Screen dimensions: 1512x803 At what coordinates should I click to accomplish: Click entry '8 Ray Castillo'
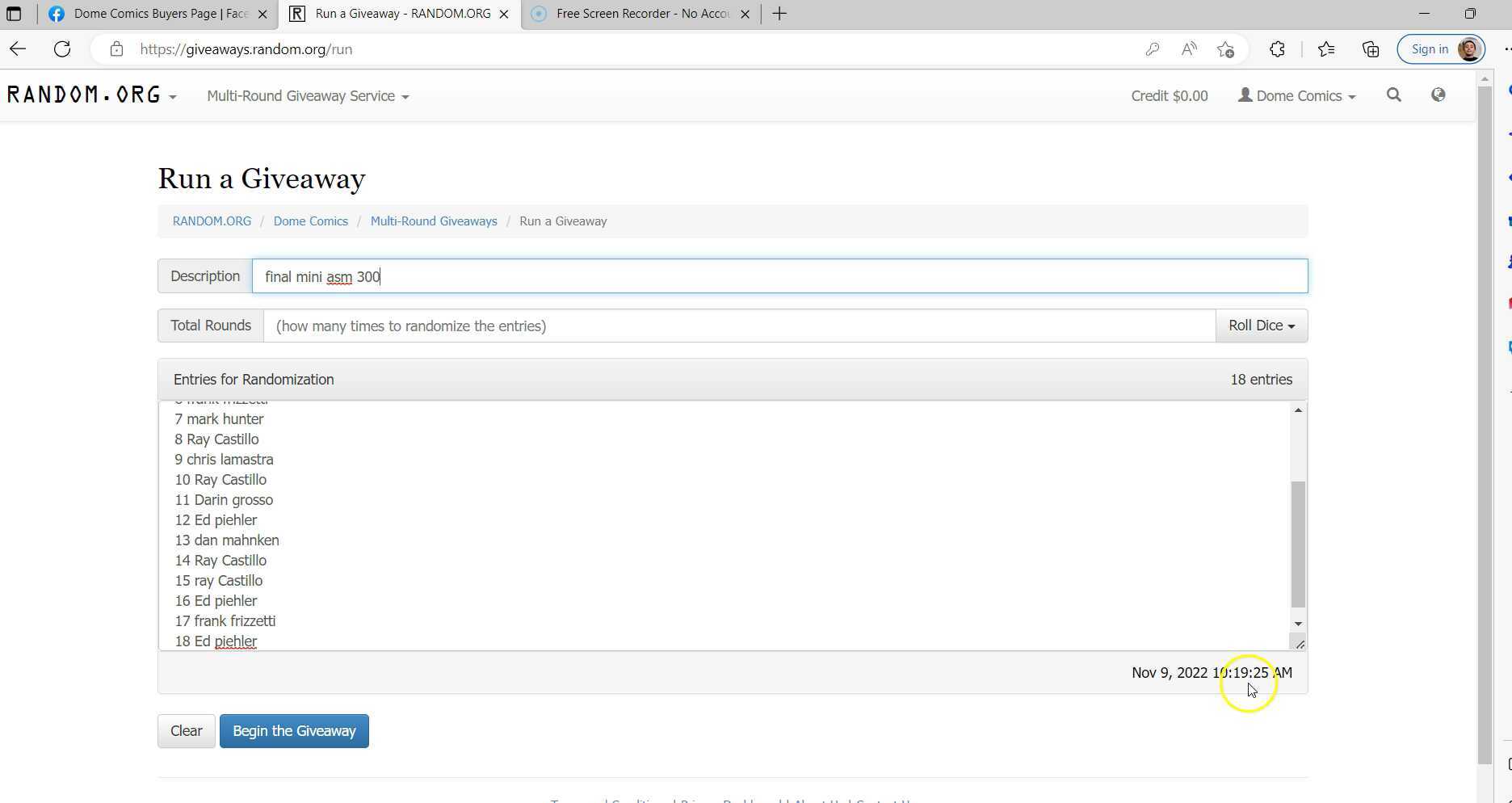point(216,439)
